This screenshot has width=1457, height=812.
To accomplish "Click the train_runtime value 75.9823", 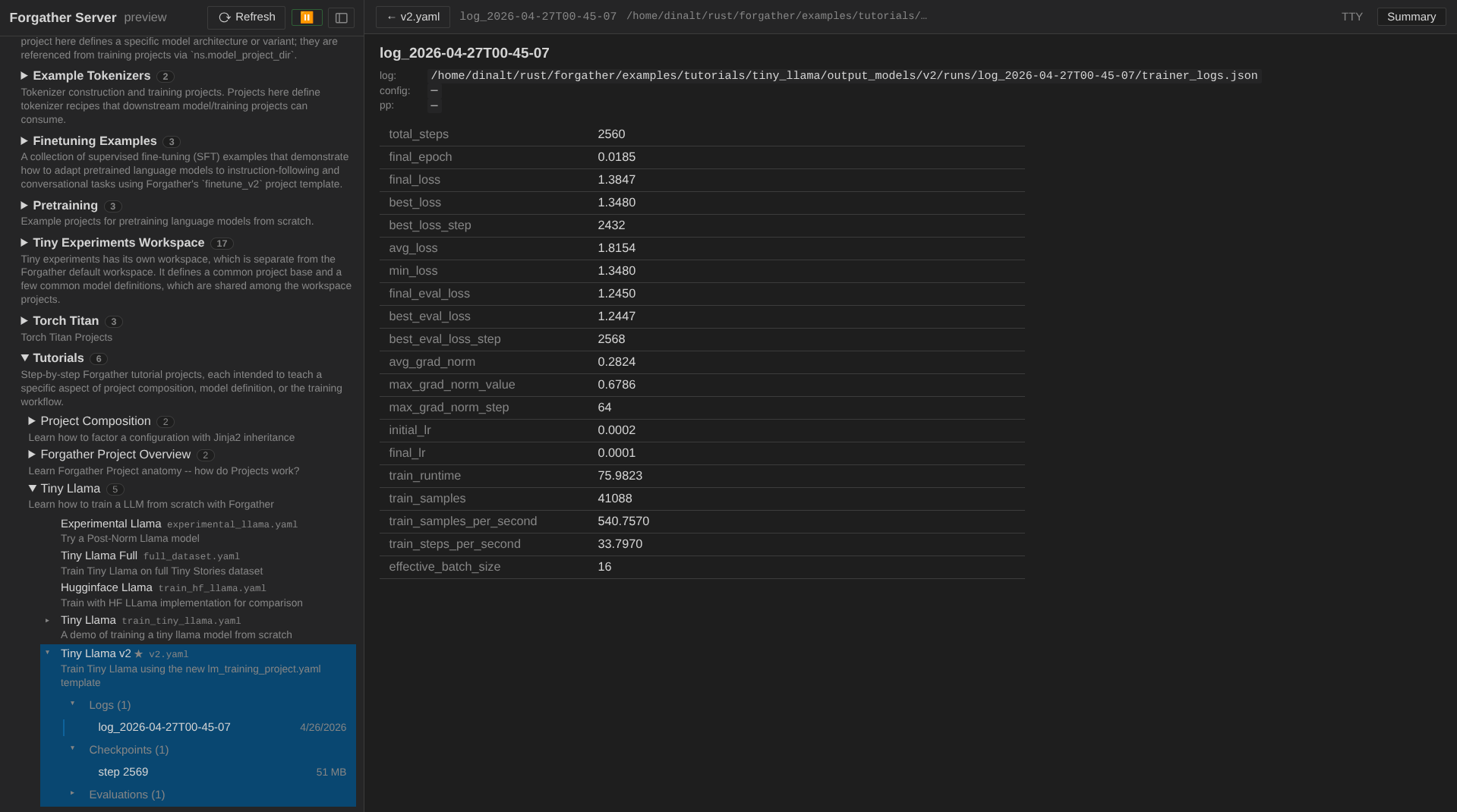I will [620, 476].
